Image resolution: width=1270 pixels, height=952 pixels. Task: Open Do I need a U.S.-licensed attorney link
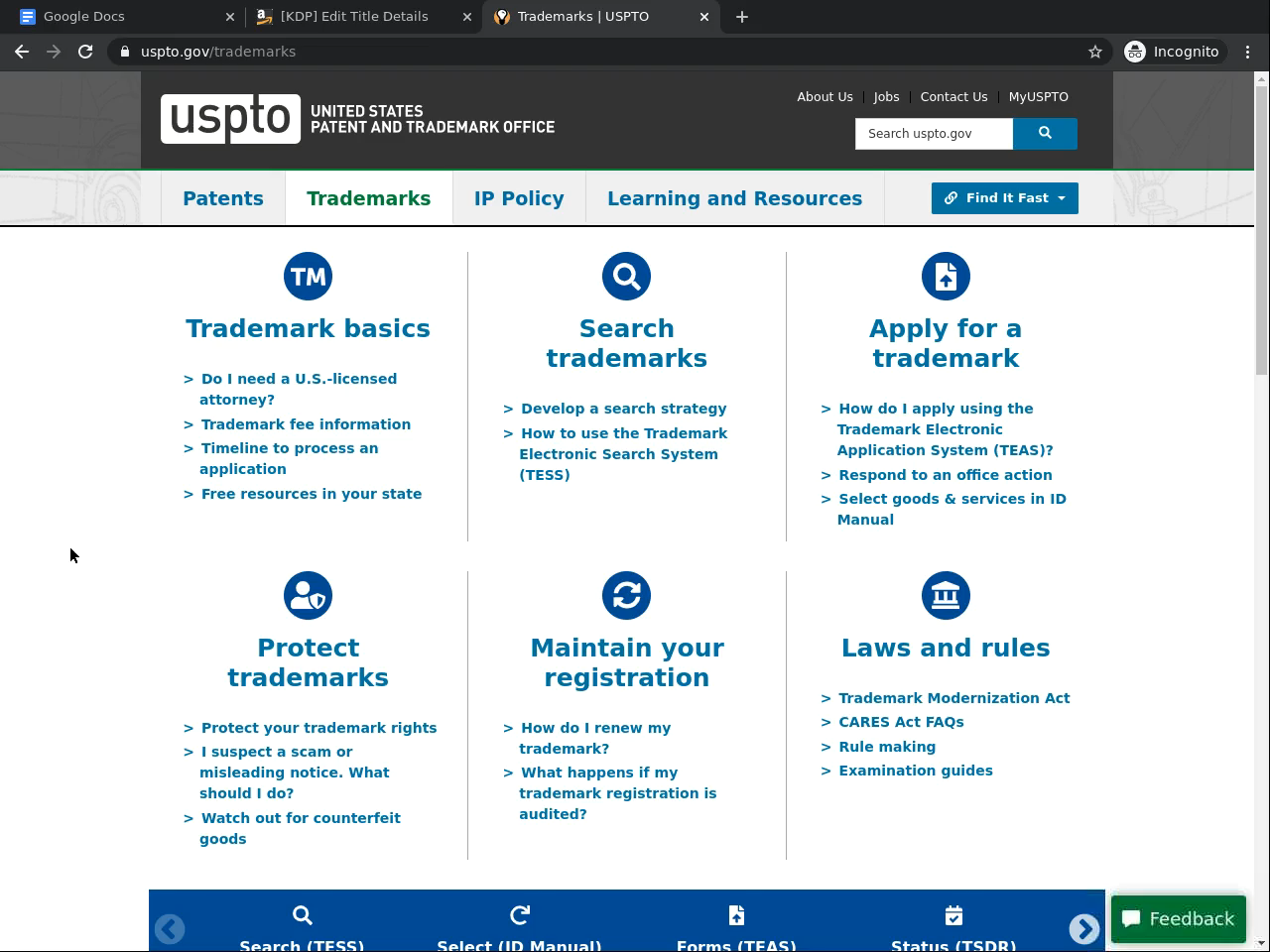(298, 389)
